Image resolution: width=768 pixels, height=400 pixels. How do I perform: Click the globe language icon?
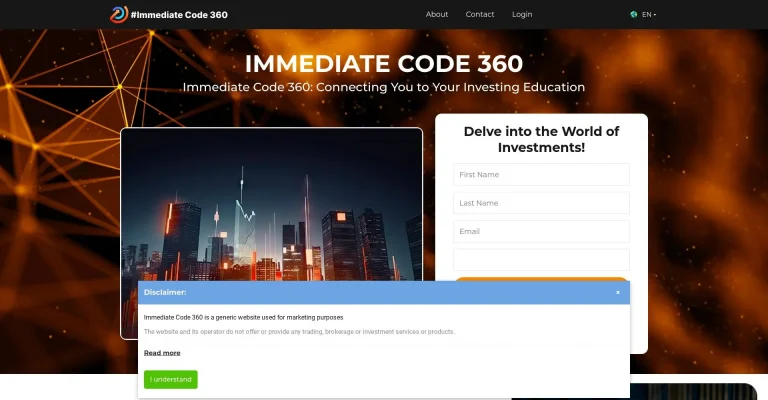tap(634, 14)
